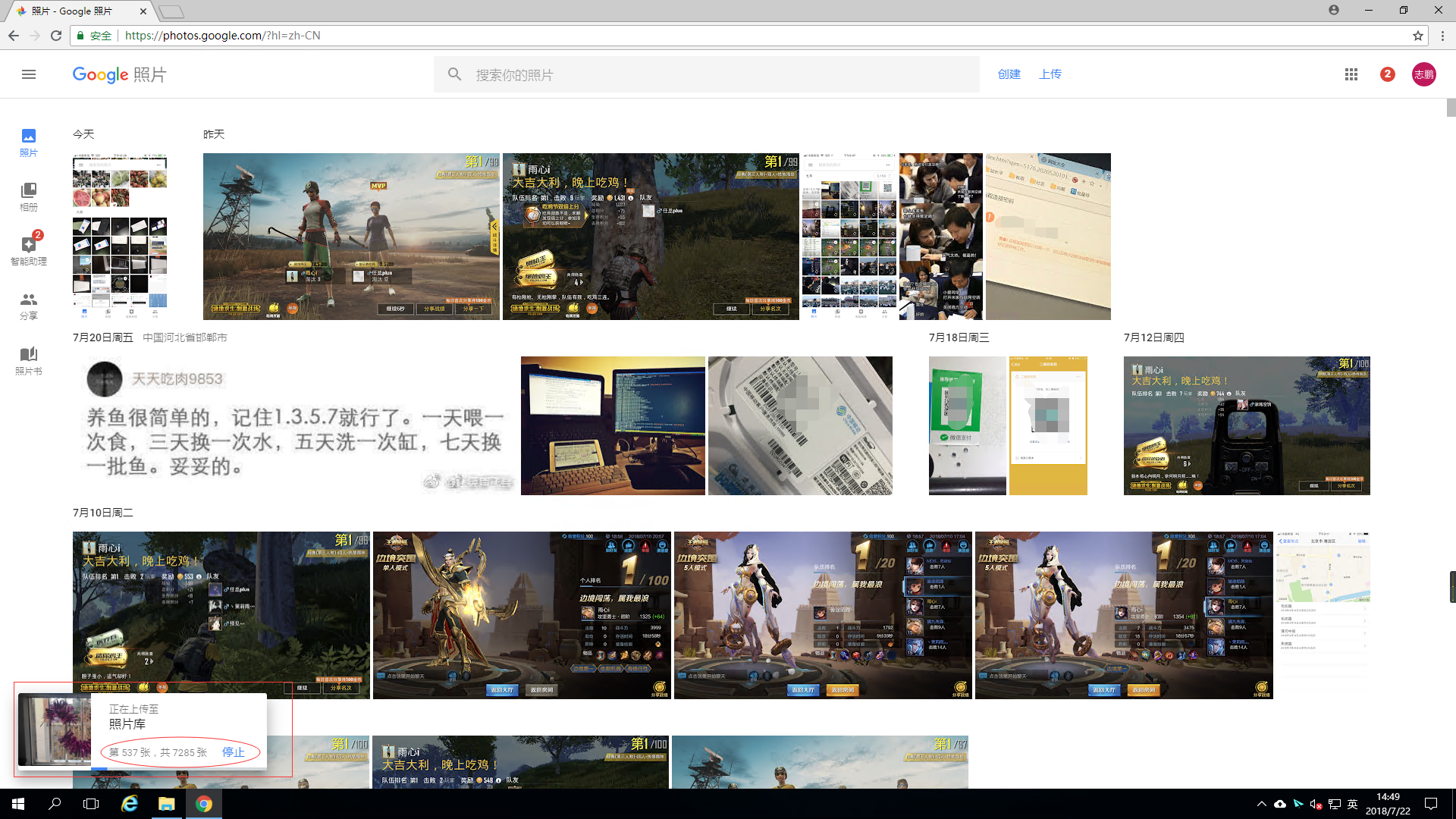Open Windows taskbar search

[x=55, y=804]
